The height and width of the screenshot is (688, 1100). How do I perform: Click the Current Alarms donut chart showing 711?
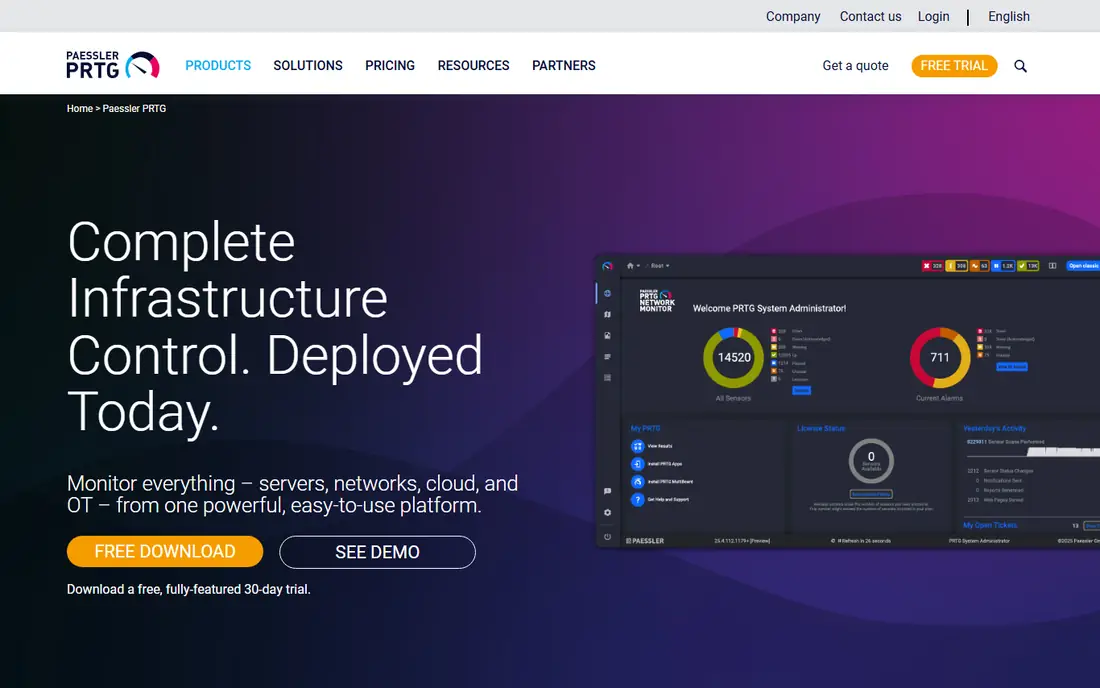[939, 358]
